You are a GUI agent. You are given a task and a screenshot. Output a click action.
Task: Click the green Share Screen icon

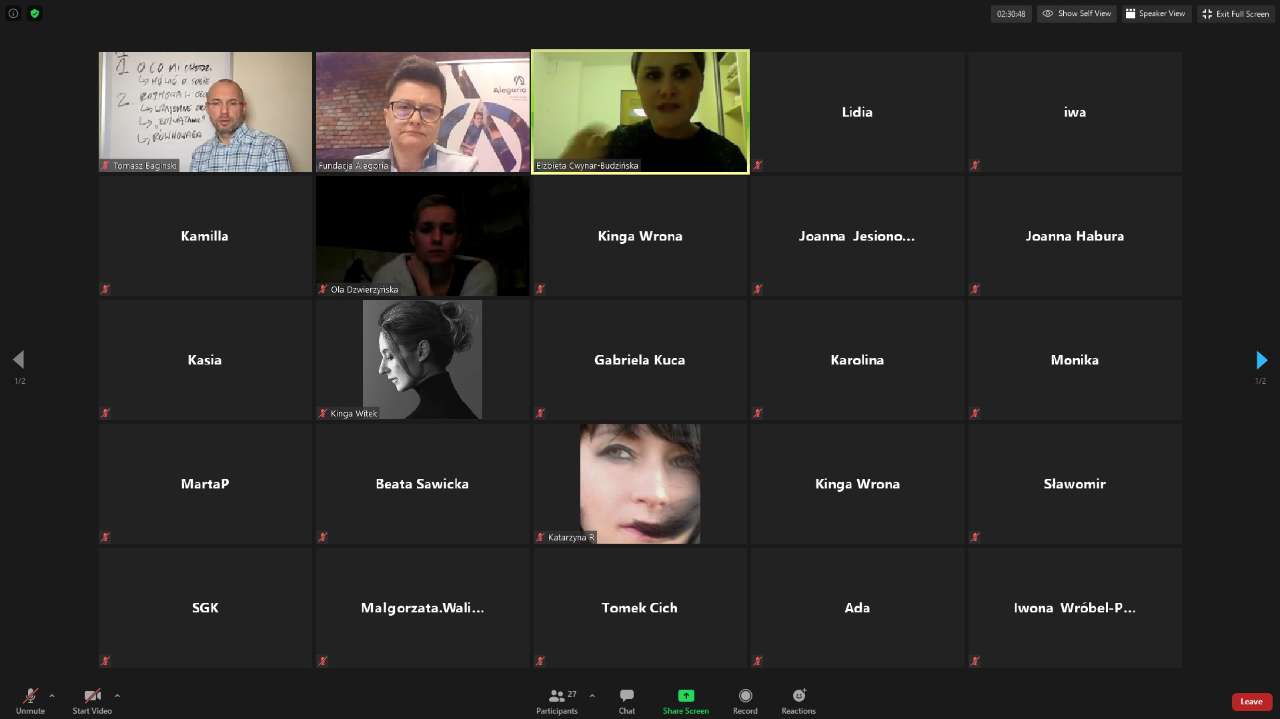[685, 696]
